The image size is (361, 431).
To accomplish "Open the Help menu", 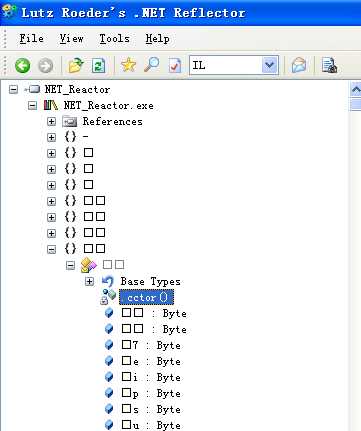I will (157, 39).
